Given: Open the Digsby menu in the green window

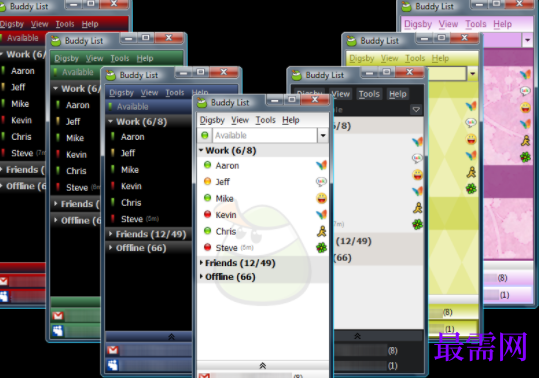Looking at the screenshot, I should pos(67,58).
